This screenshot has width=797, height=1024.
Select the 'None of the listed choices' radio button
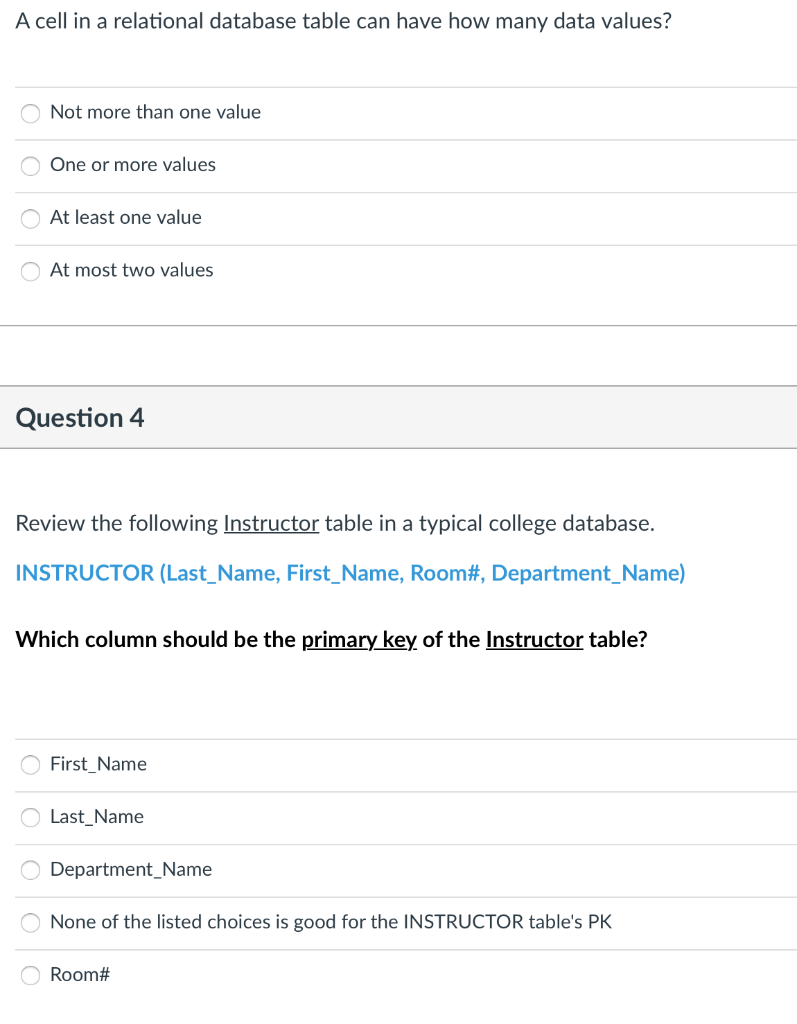click(32, 922)
